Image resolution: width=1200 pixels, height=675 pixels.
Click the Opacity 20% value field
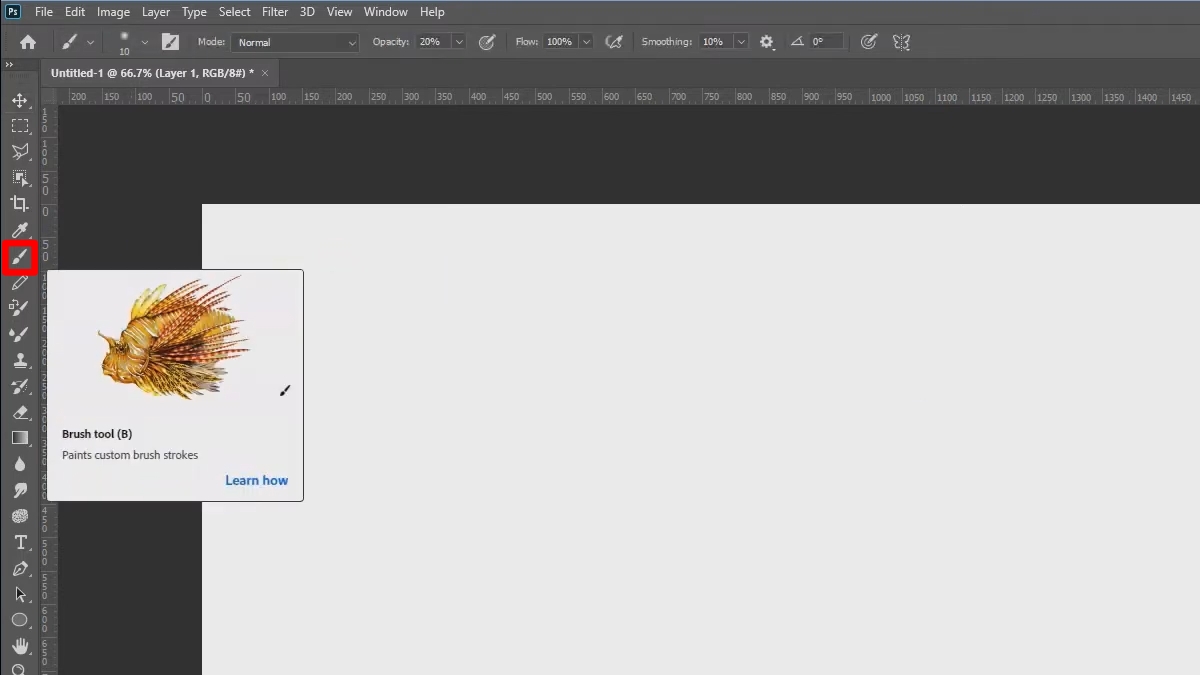434,42
